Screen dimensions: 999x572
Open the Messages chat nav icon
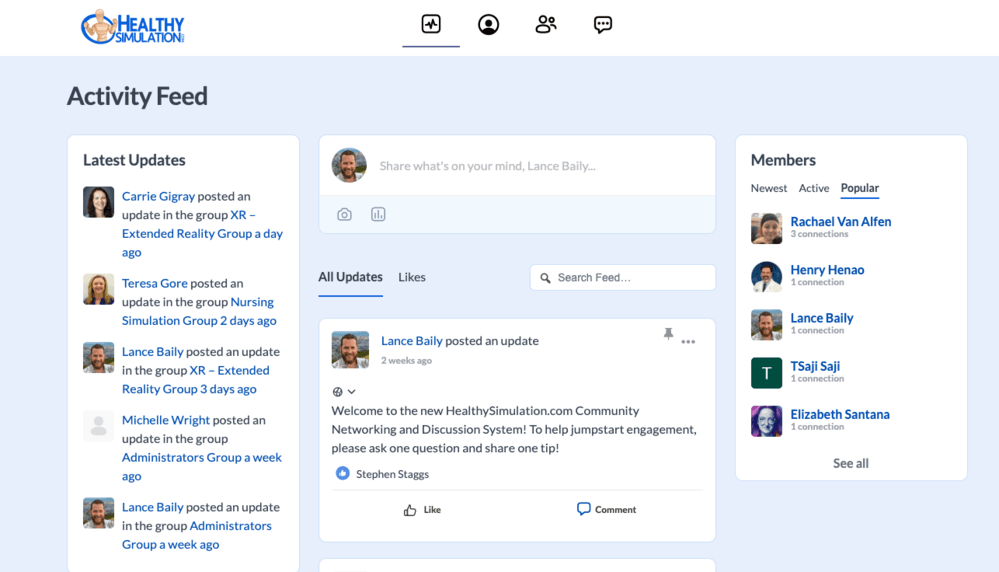click(x=603, y=24)
